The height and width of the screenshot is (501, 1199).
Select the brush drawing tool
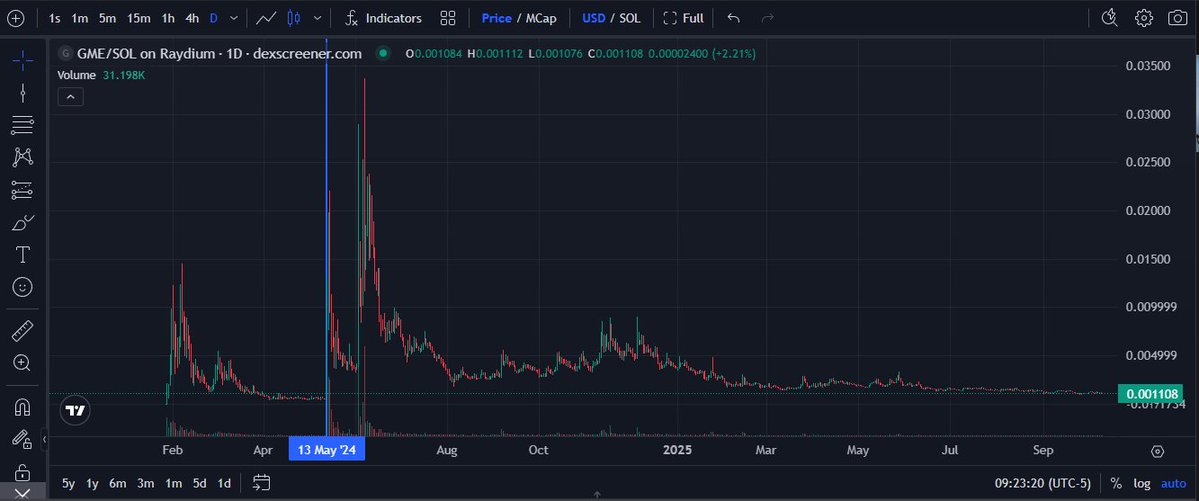click(22, 223)
